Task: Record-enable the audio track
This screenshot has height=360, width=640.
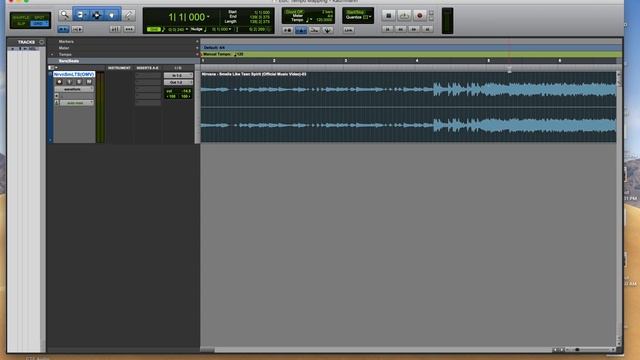Action: click(59, 82)
